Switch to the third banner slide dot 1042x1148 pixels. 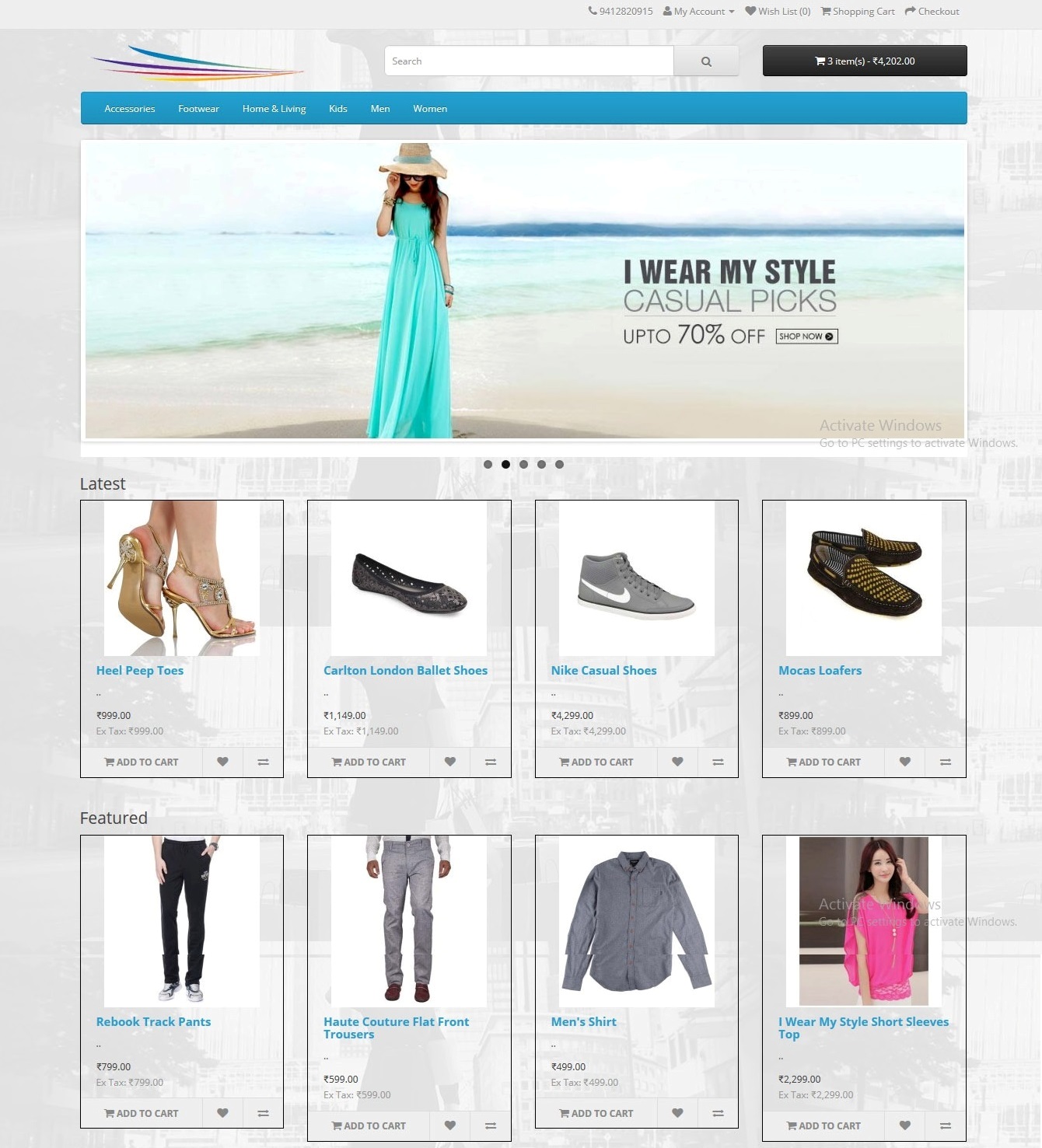click(x=523, y=464)
